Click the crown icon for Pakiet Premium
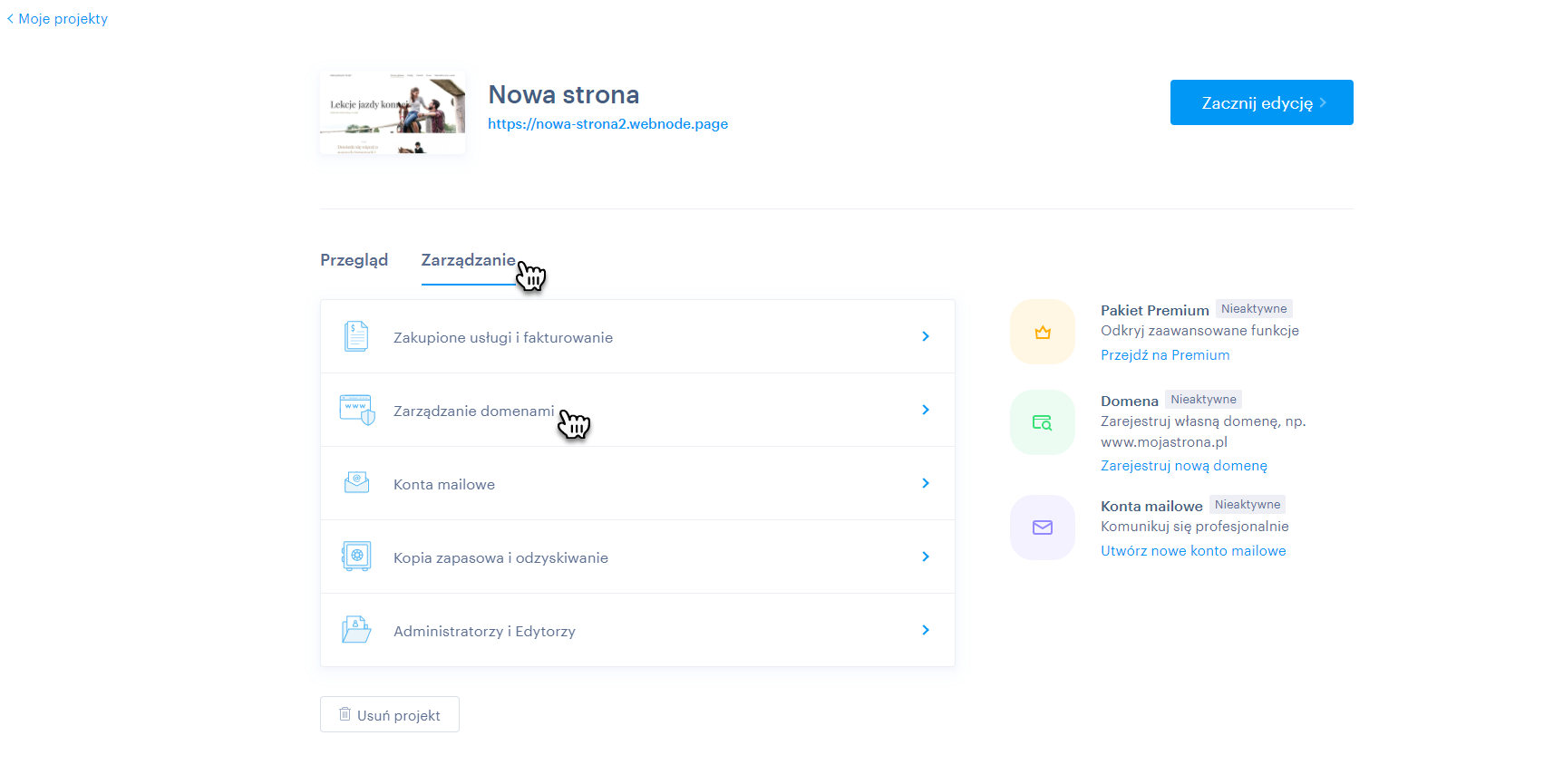The height and width of the screenshot is (784, 1544). pyautogui.click(x=1043, y=333)
